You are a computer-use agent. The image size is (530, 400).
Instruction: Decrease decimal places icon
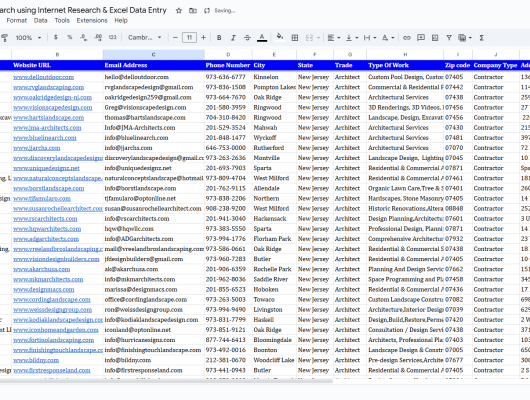[x=84, y=38]
